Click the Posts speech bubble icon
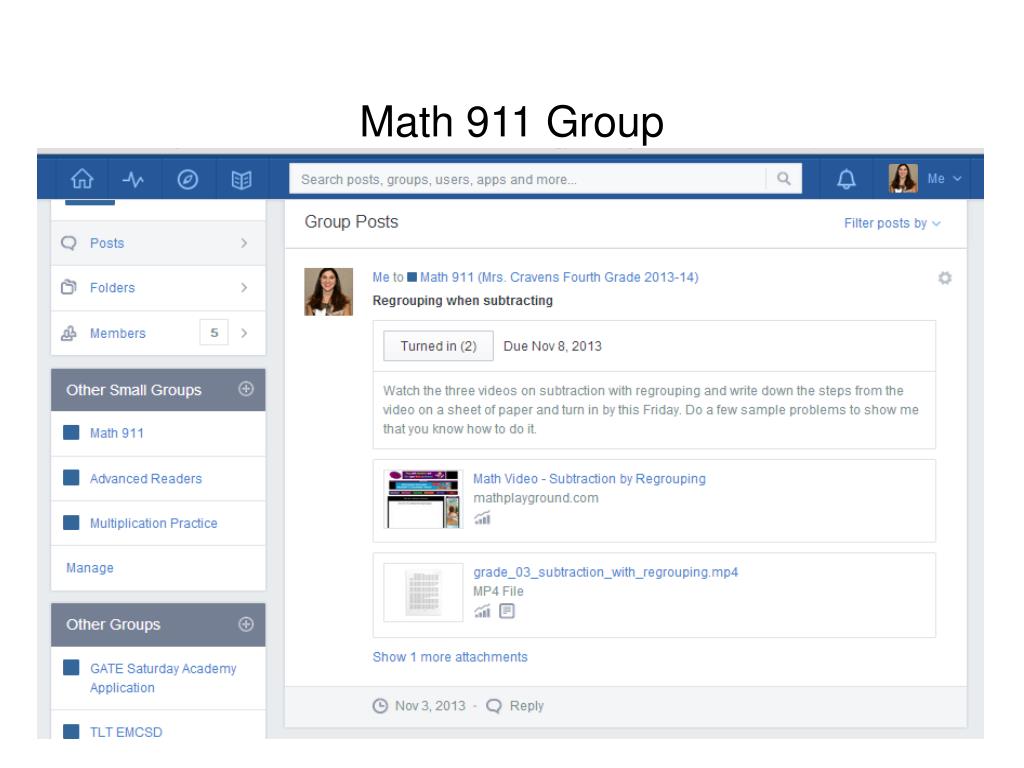Viewport: 1024px width, 768px height. click(69, 243)
